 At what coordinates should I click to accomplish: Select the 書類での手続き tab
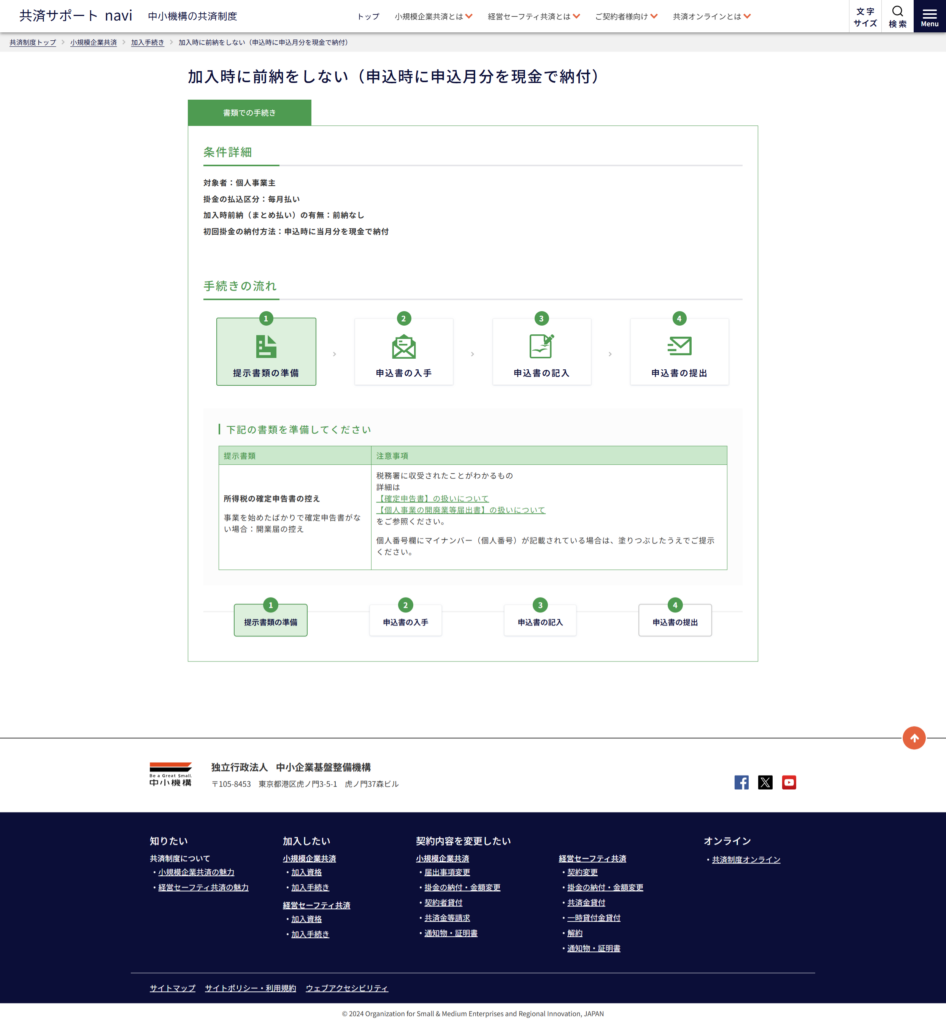click(x=249, y=113)
